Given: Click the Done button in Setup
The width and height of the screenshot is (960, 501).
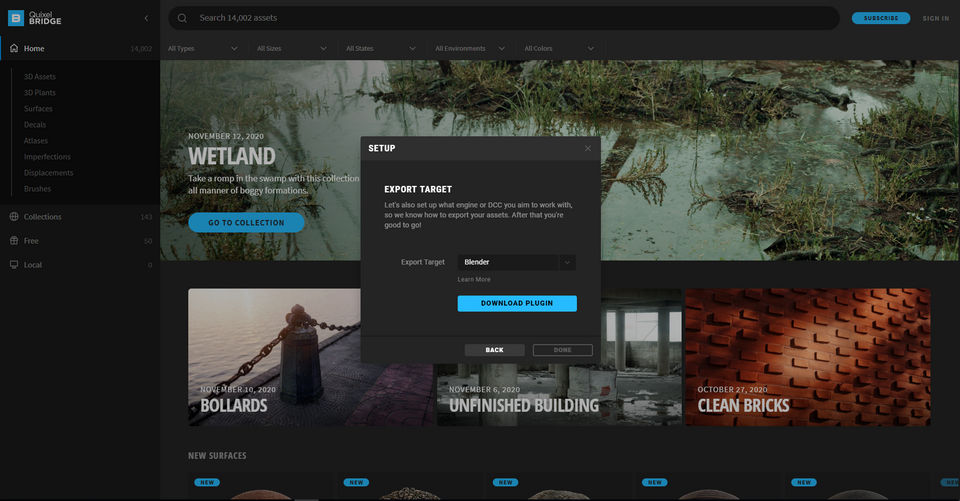Looking at the screenshot, I should (x=563, y=350).
